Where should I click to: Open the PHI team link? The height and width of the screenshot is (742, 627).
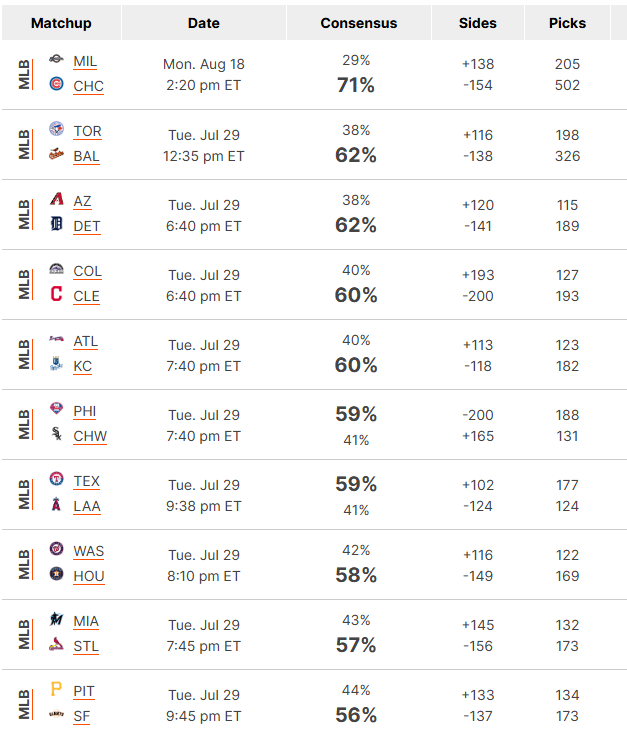click(x=85, y=412)
